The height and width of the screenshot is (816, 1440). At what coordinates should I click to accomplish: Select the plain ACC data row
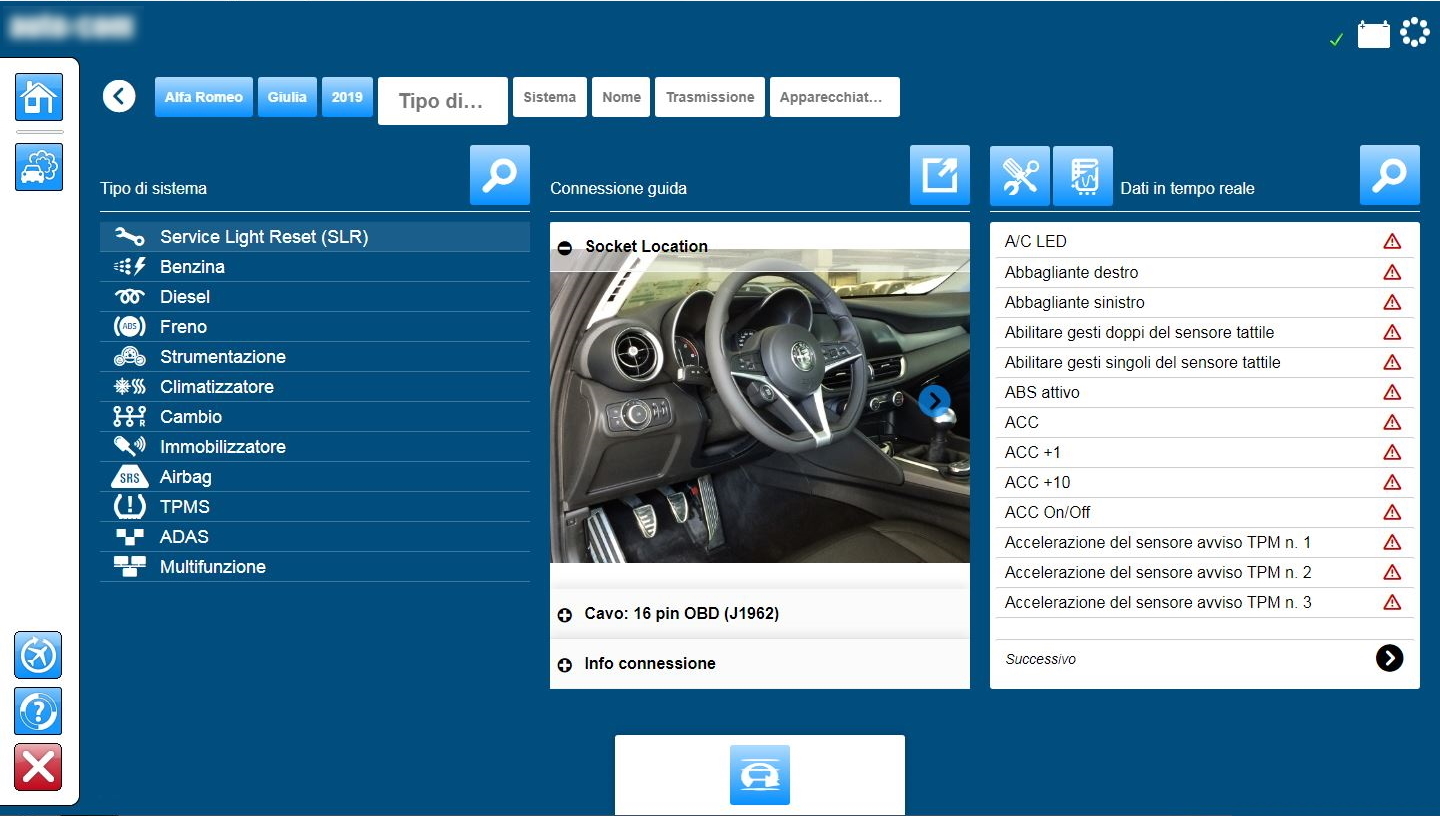click(1205, 422)
